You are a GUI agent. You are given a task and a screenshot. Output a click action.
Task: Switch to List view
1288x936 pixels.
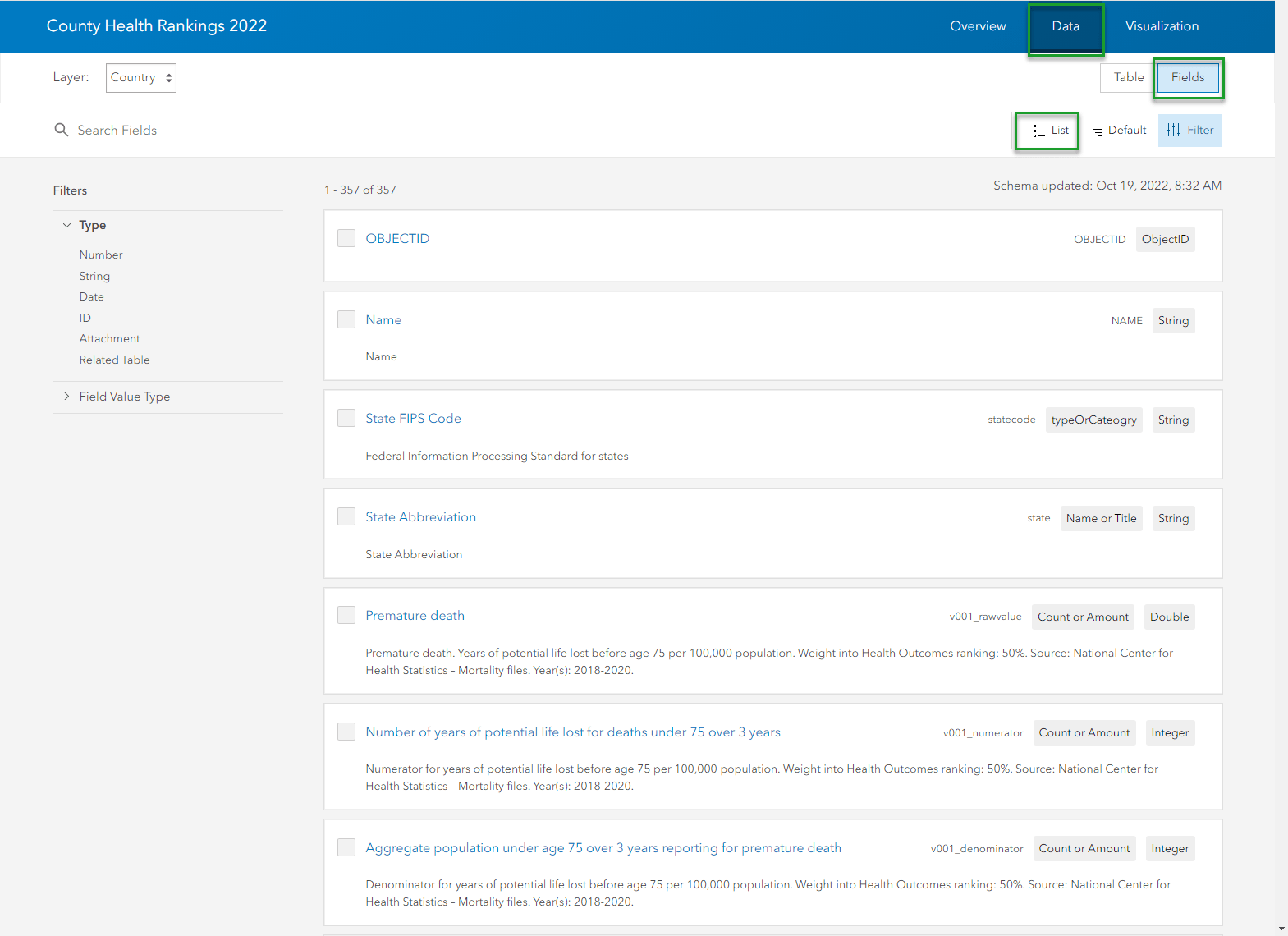[x=1050, y=131]
